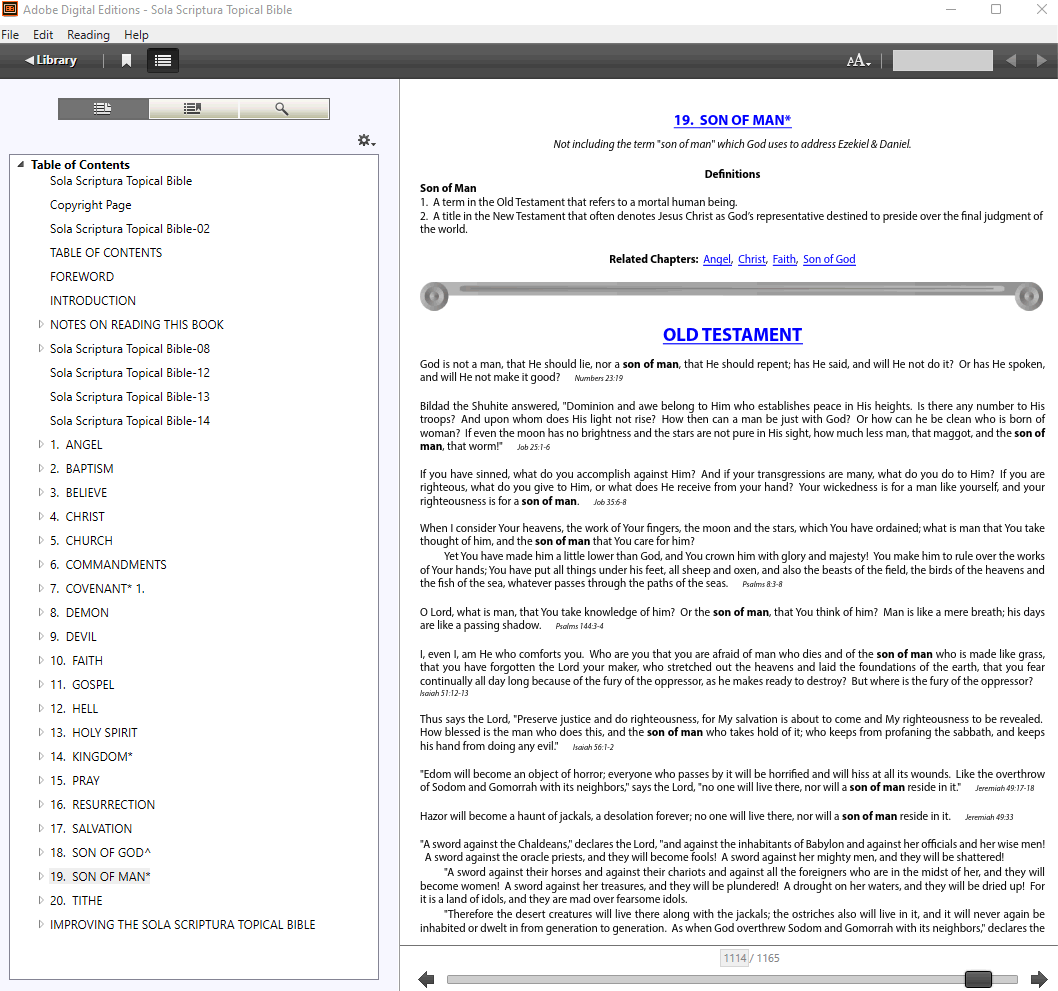The height and width of the screenshot is (991, 1058).
Task: Expand the 4. CHRIST chapter
Action: click(x=40, y=516)
